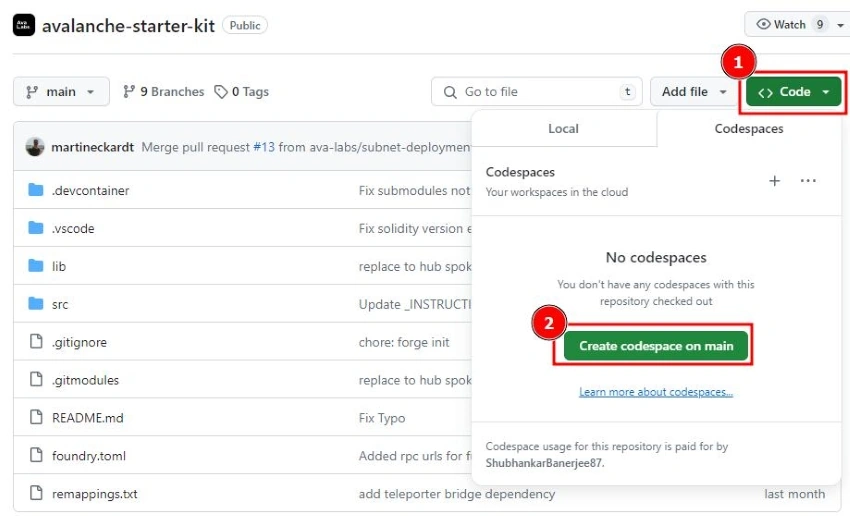This screenshot has height=516, width=850.
Task: Open the 'Fix Typo' commit message
Action: pos(382,418)
